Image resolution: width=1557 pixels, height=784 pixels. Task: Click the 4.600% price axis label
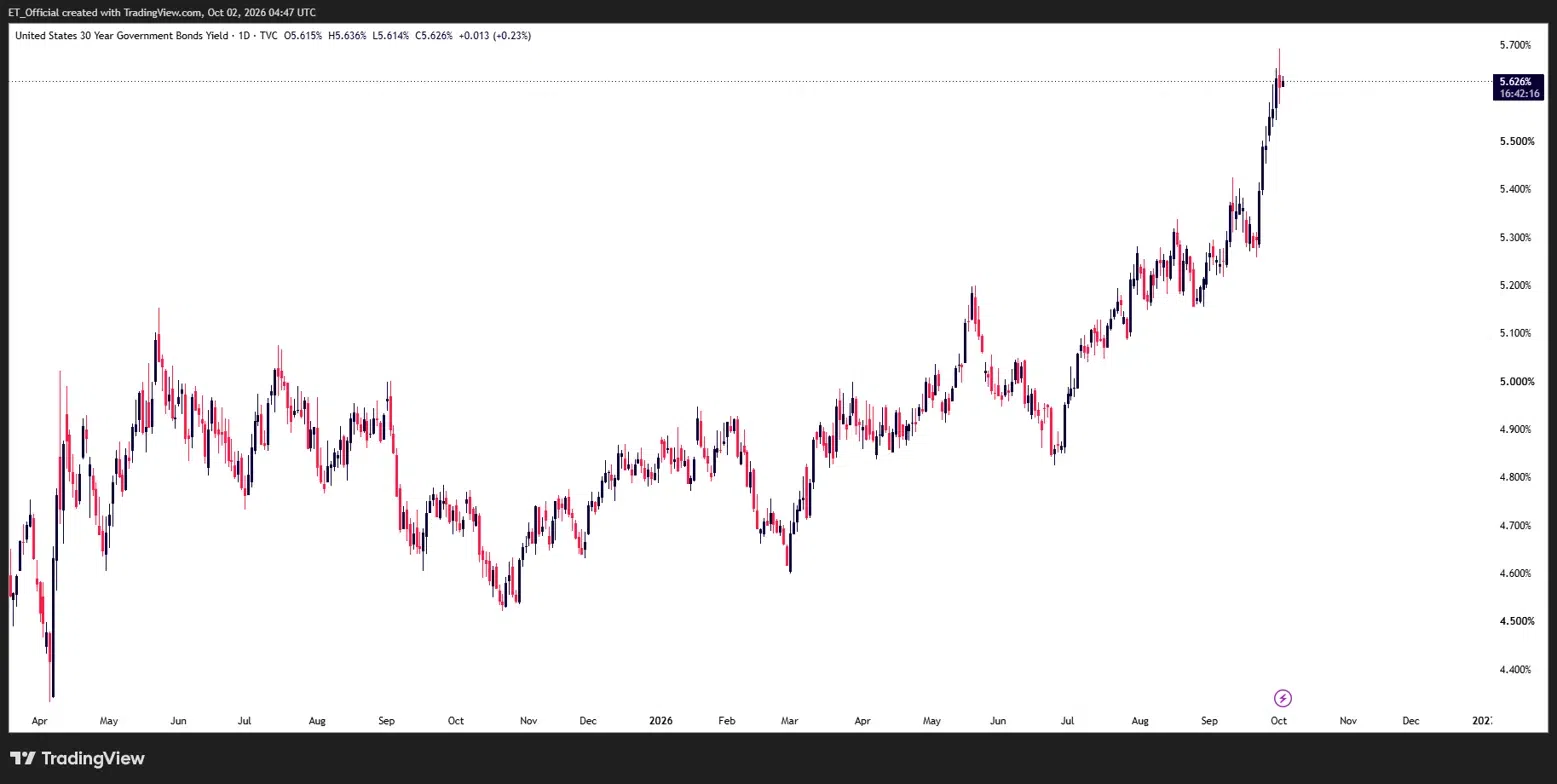point(1516,573)
